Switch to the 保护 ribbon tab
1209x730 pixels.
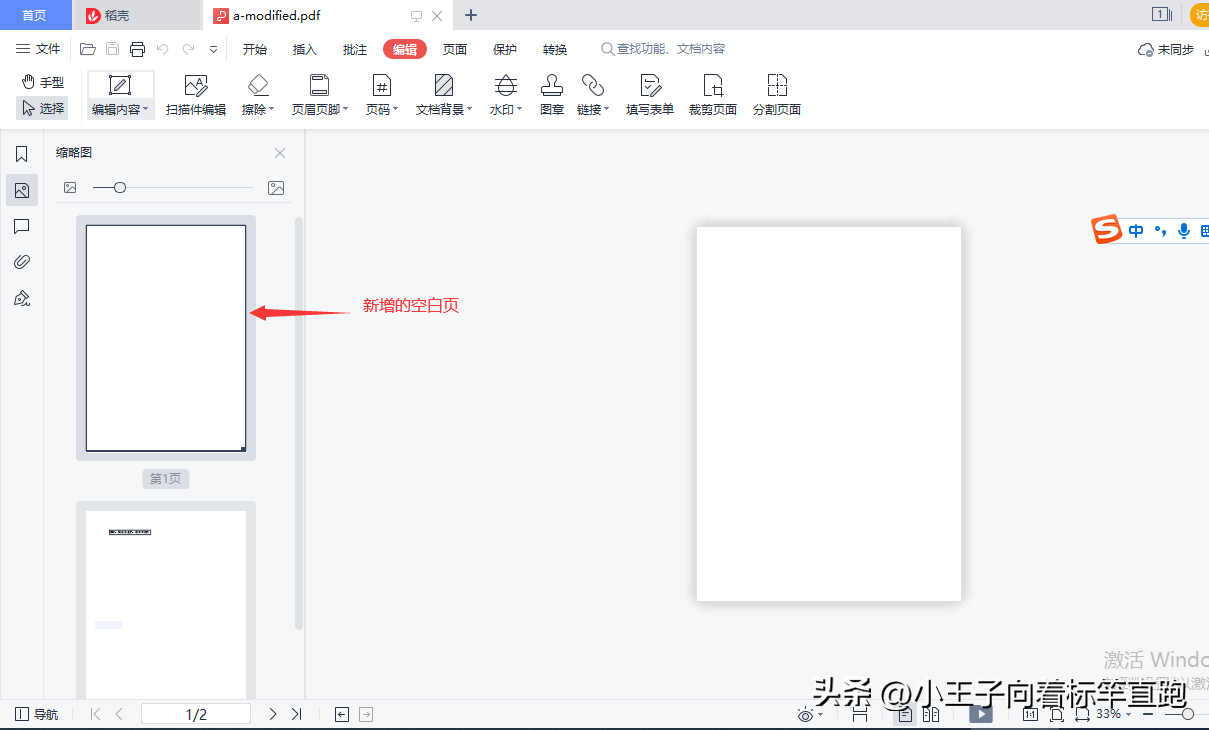click(x=505, y=49)
